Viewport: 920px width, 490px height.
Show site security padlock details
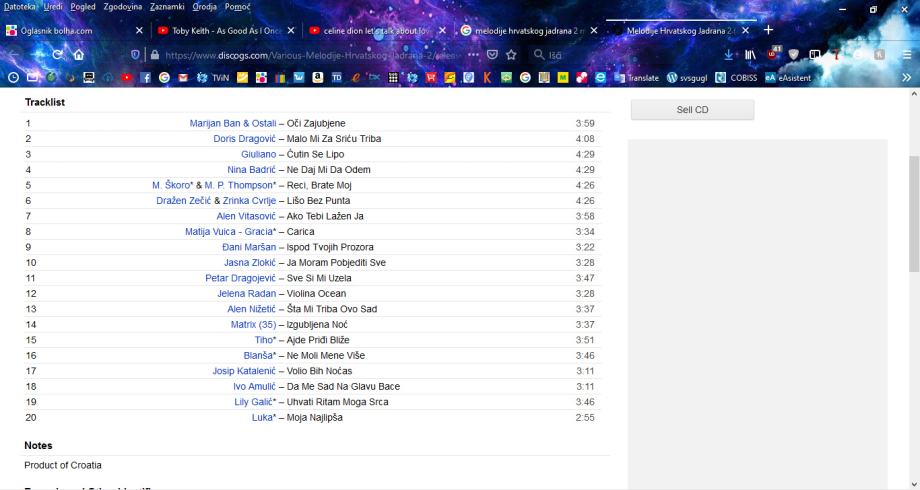[x=154, y=55]
